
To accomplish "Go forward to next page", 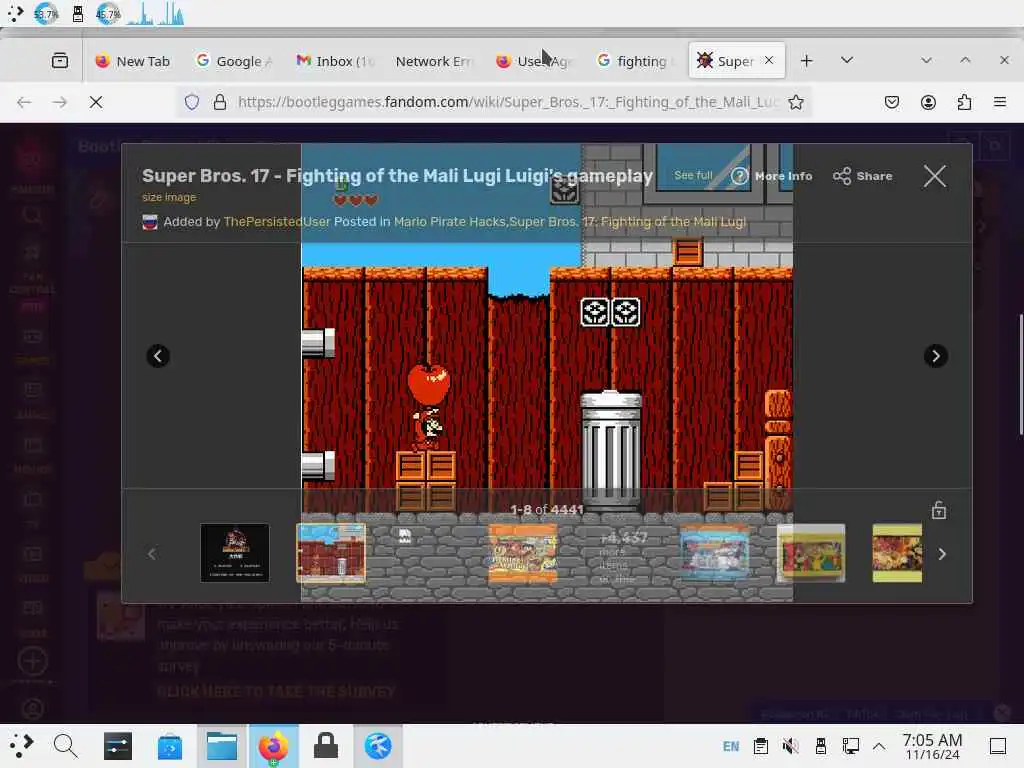I will point(59,102).
